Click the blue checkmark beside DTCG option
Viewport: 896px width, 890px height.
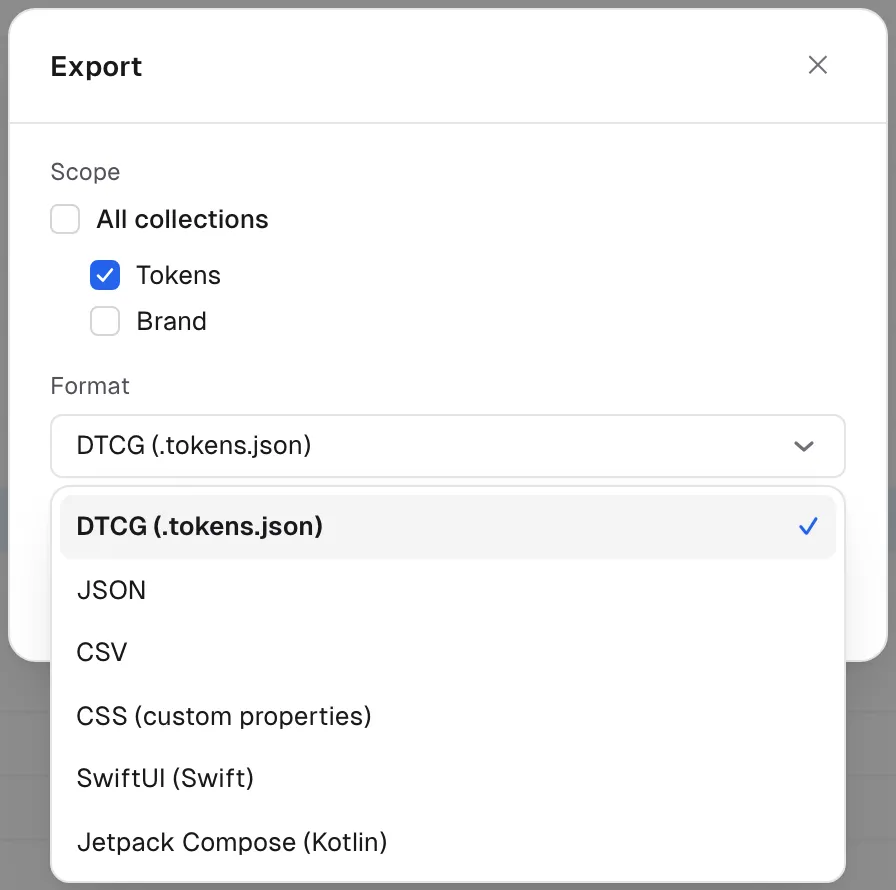(808, 526)
